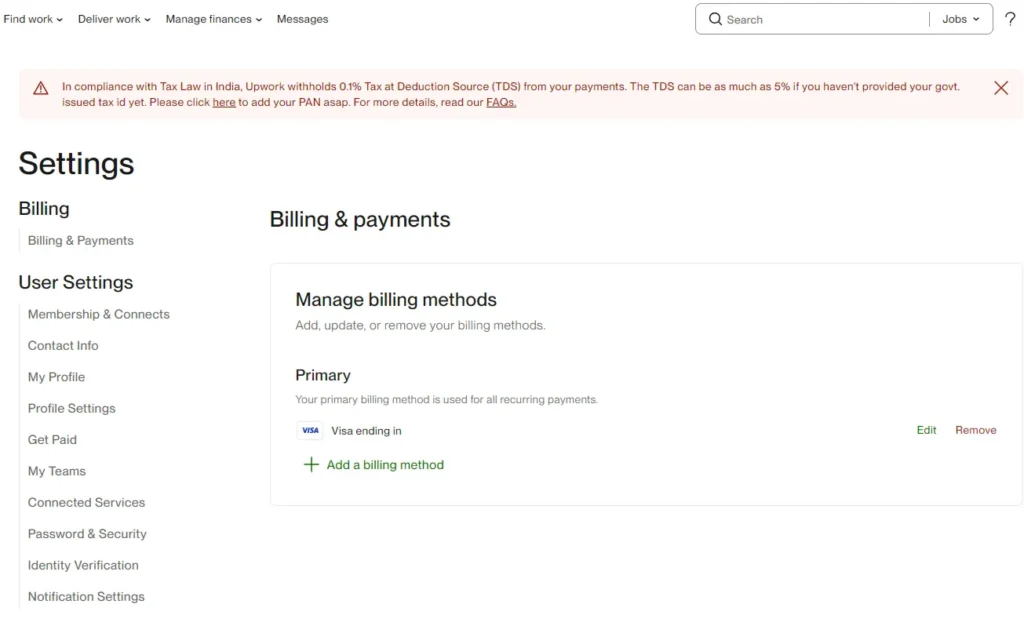Screen dimensions: 1024x633
Task: Click the warning triangle icon in banner
Action: point(40,88)
